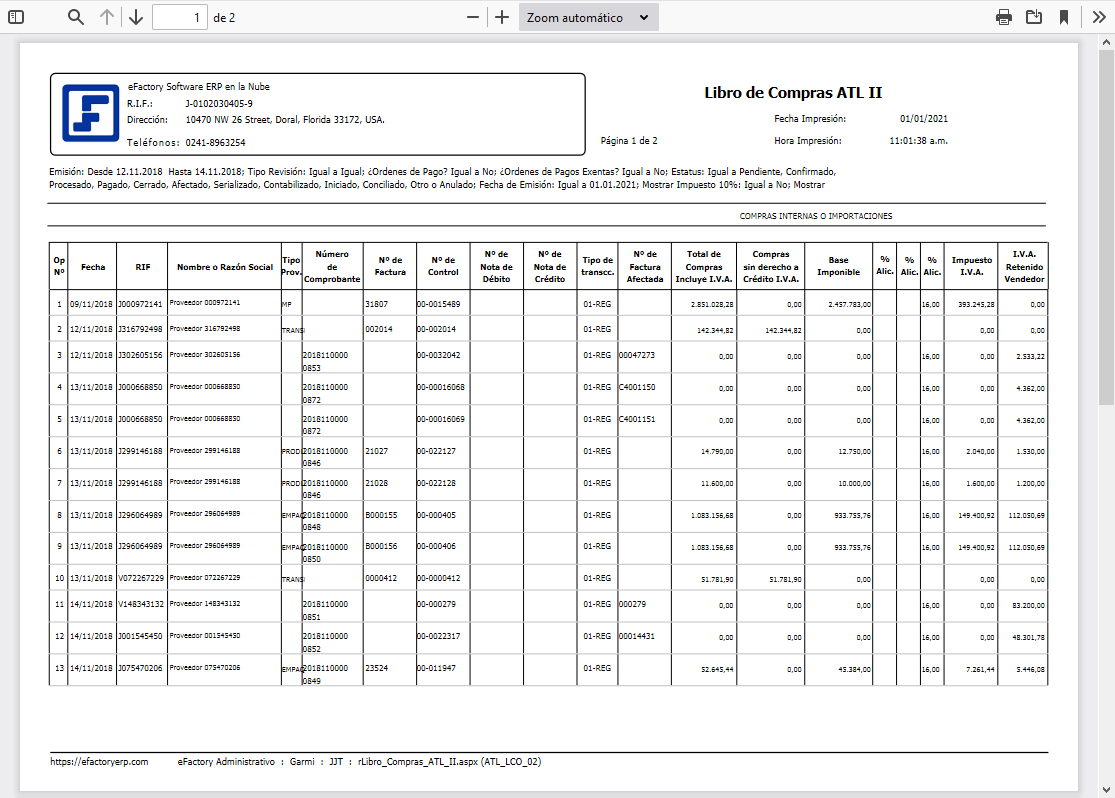
Task: Open the find in document search
Action: click(x=76, y=17)
